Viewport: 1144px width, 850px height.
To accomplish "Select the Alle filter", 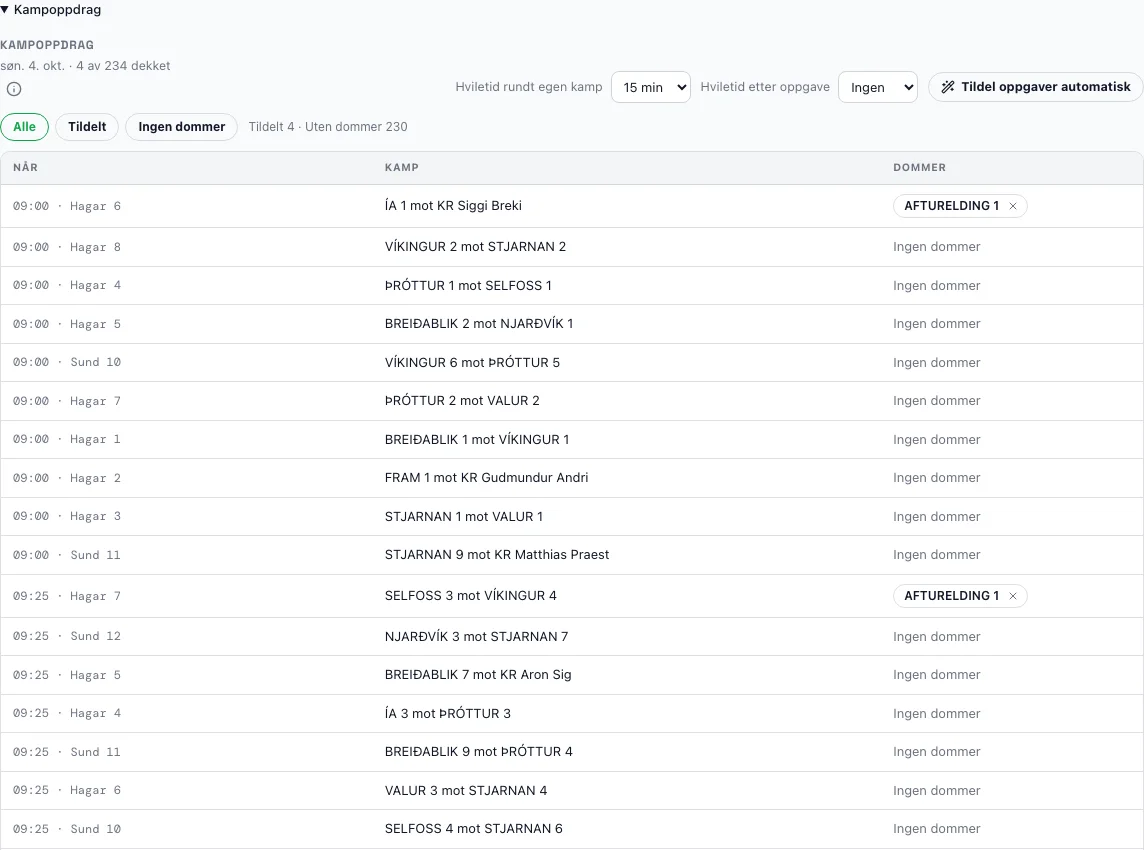I will [24, 127].
